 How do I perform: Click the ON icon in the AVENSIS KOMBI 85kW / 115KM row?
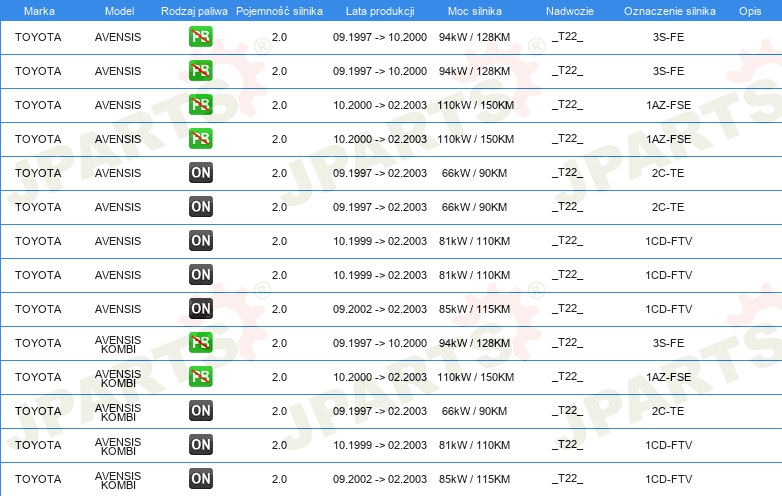tap(201, 479)
